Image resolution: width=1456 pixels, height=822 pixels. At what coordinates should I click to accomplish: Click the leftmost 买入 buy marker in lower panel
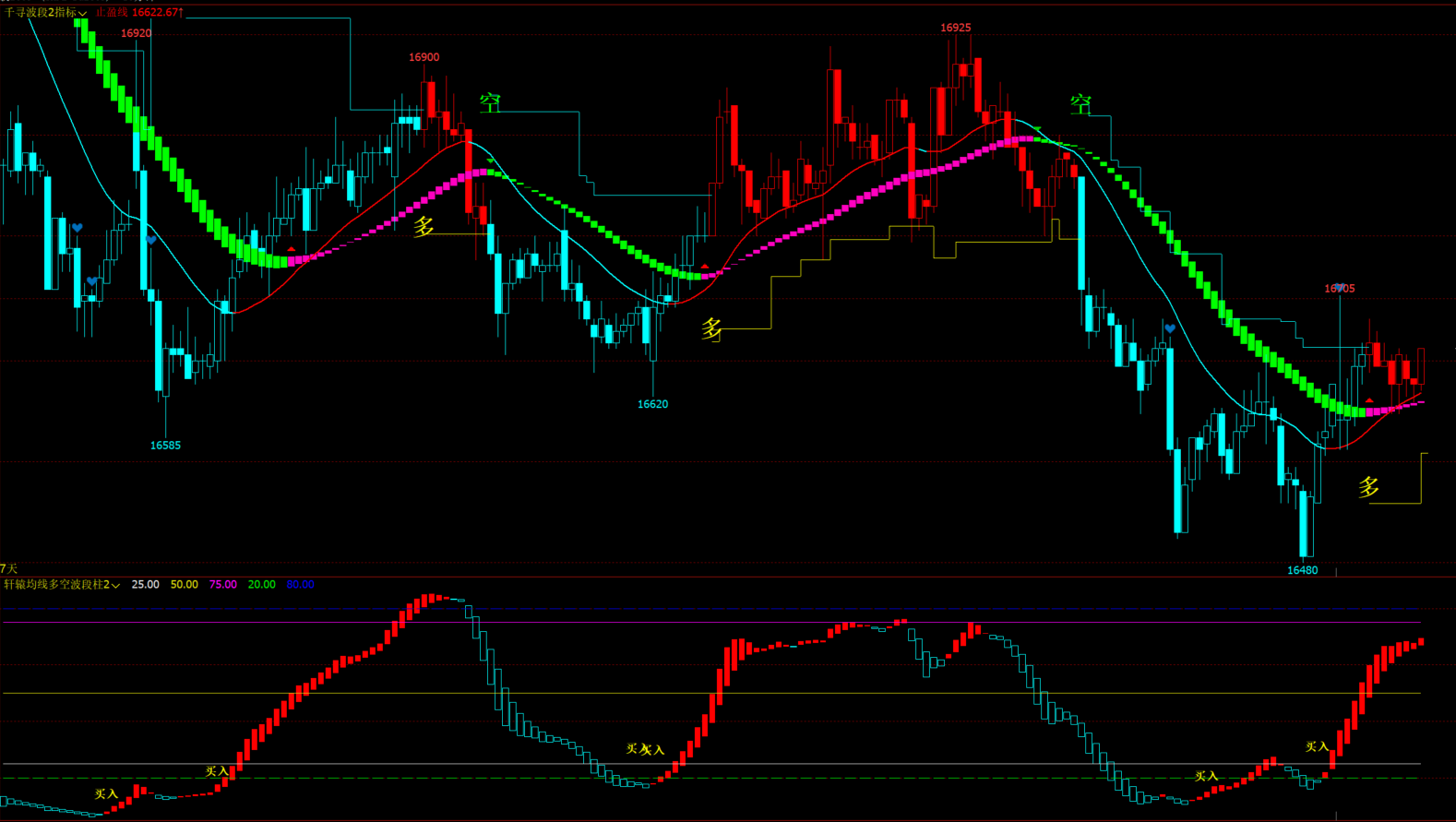tap(106, 793)
